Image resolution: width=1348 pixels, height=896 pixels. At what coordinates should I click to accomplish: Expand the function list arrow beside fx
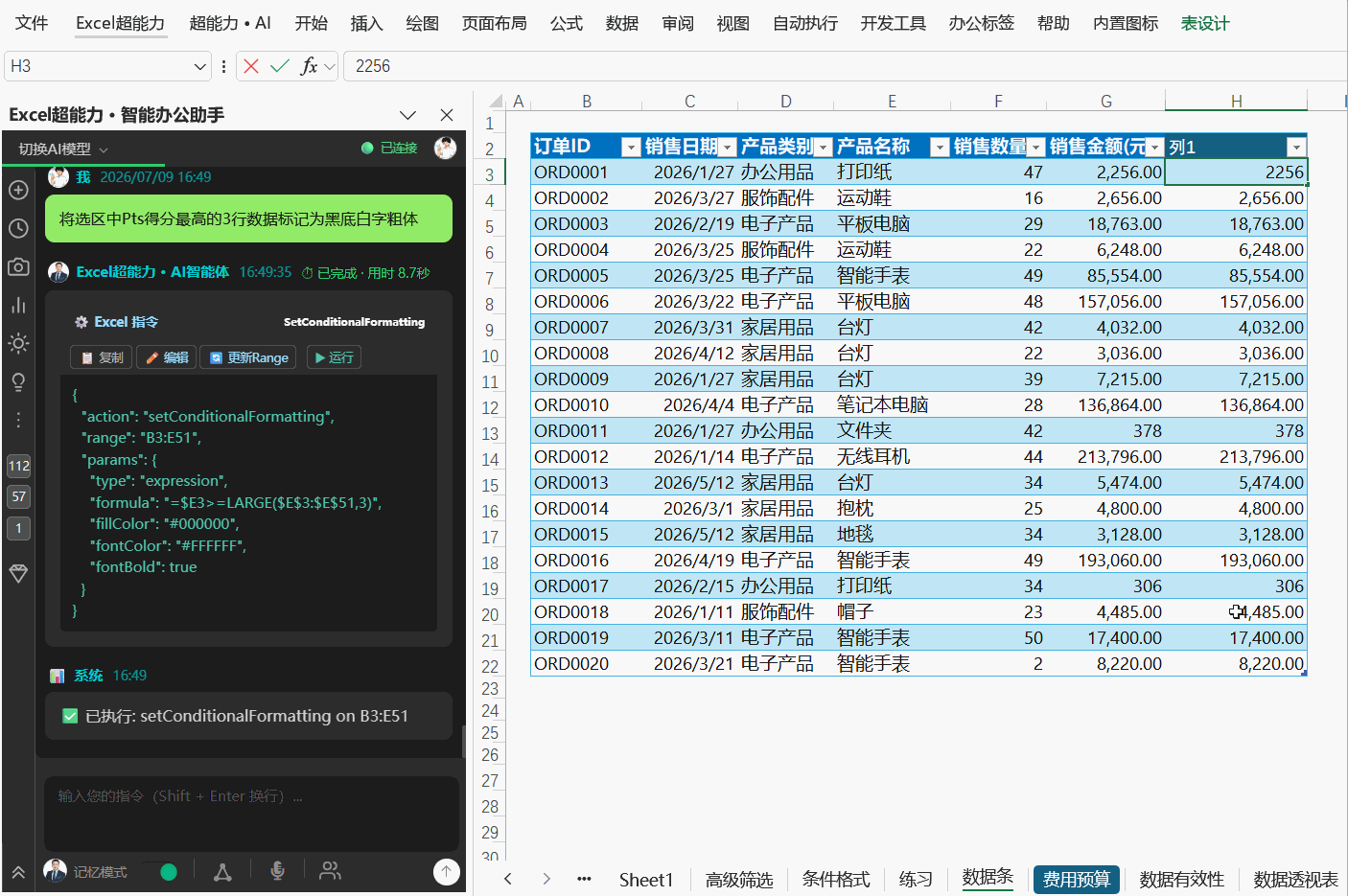[330, 66]
